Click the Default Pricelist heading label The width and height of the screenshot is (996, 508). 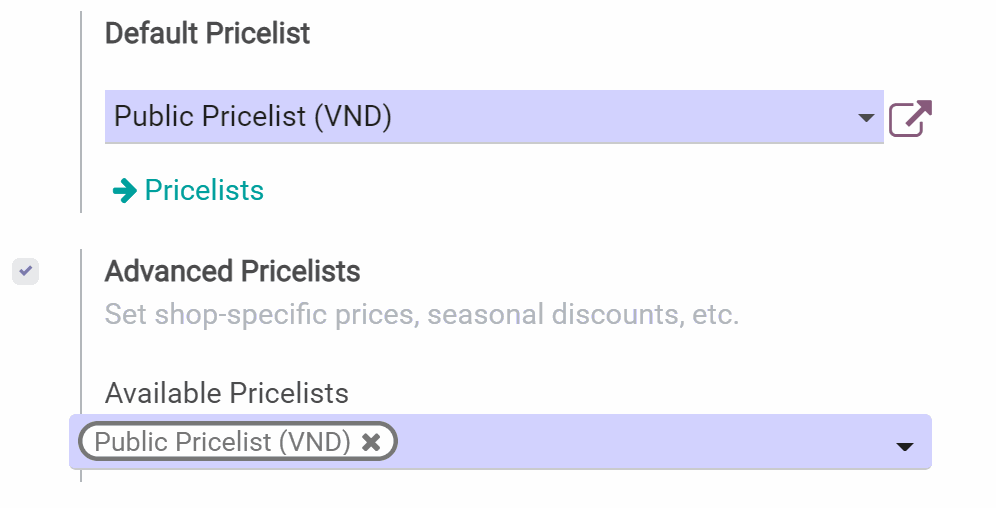pos(207,33)
